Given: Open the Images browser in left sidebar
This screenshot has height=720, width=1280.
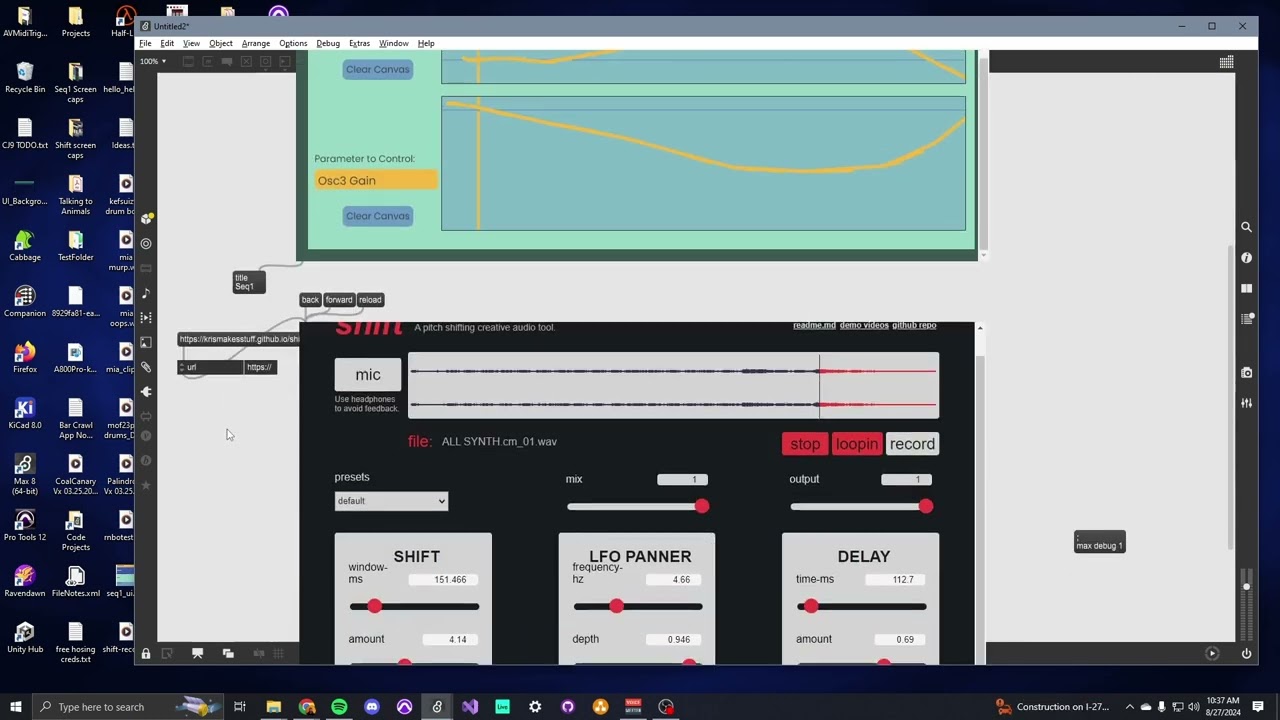Looking at the screenshot, I should [x=146, y=342].
